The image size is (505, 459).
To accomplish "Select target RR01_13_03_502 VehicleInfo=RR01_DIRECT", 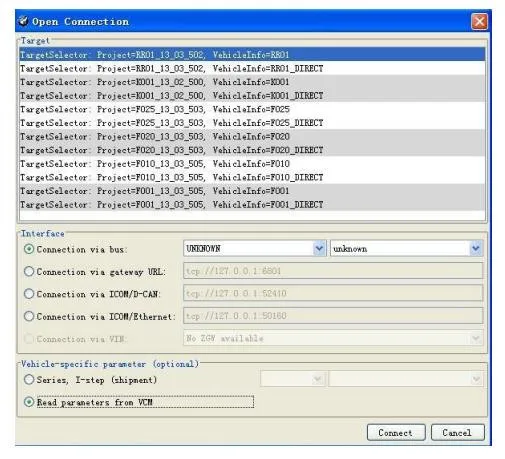I will click(x=252, y=68).
